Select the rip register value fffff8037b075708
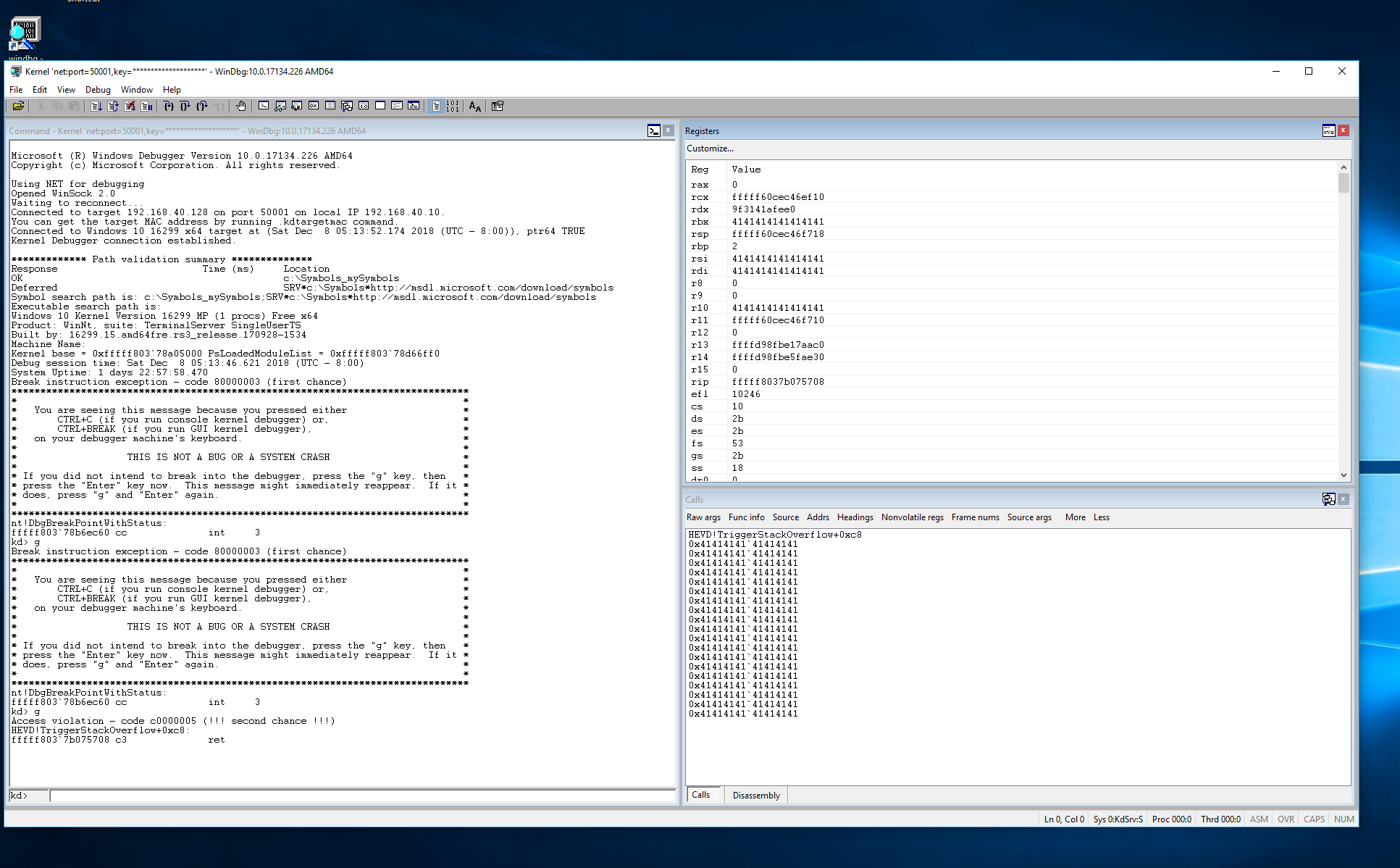The width and height of the screenshot is (1400, 868). (778, 382)
